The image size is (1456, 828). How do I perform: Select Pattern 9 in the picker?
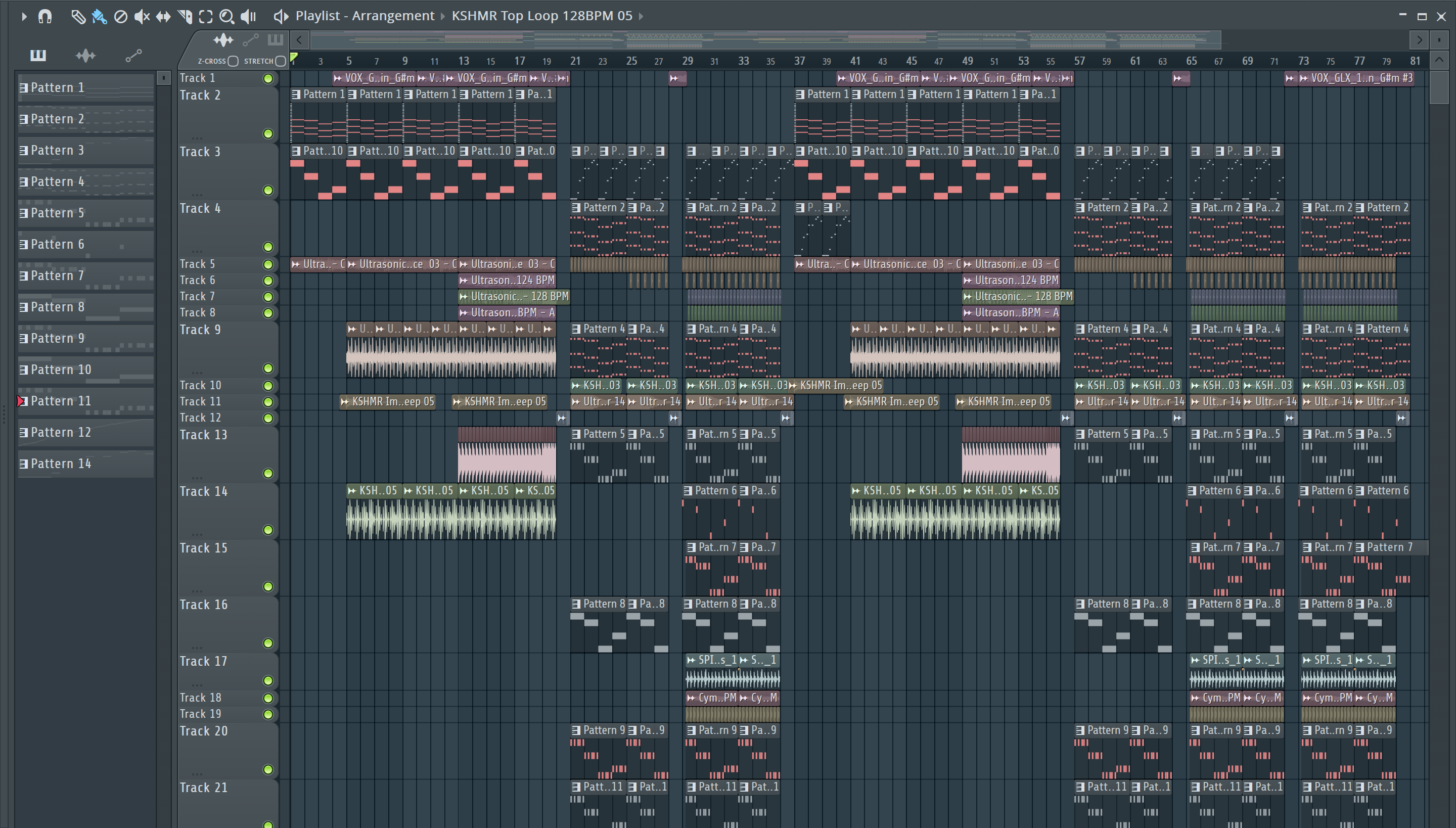[x=86, y=338]
